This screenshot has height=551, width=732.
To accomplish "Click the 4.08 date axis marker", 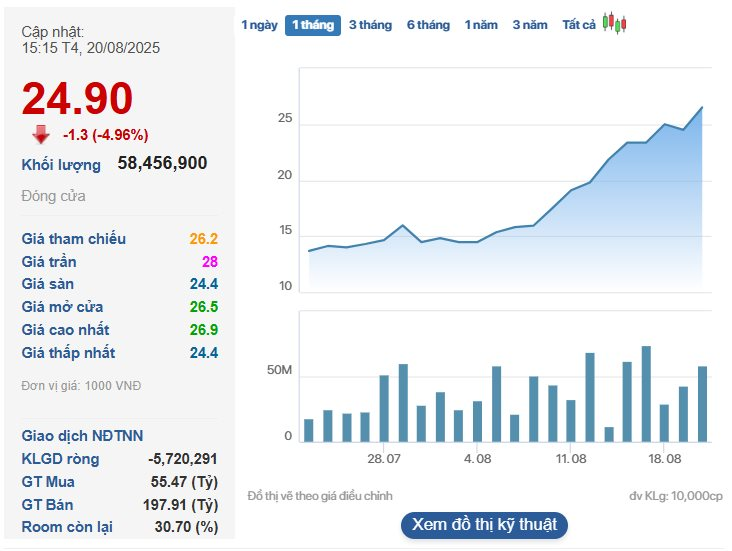I will pos(478,458).
